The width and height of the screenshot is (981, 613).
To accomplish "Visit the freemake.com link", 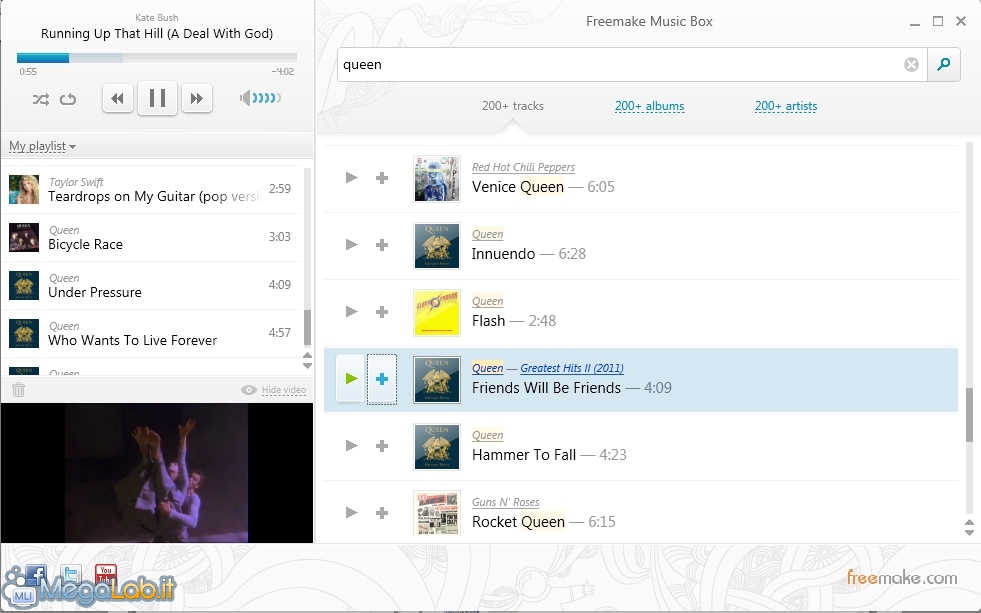I will tap(902, 577).
